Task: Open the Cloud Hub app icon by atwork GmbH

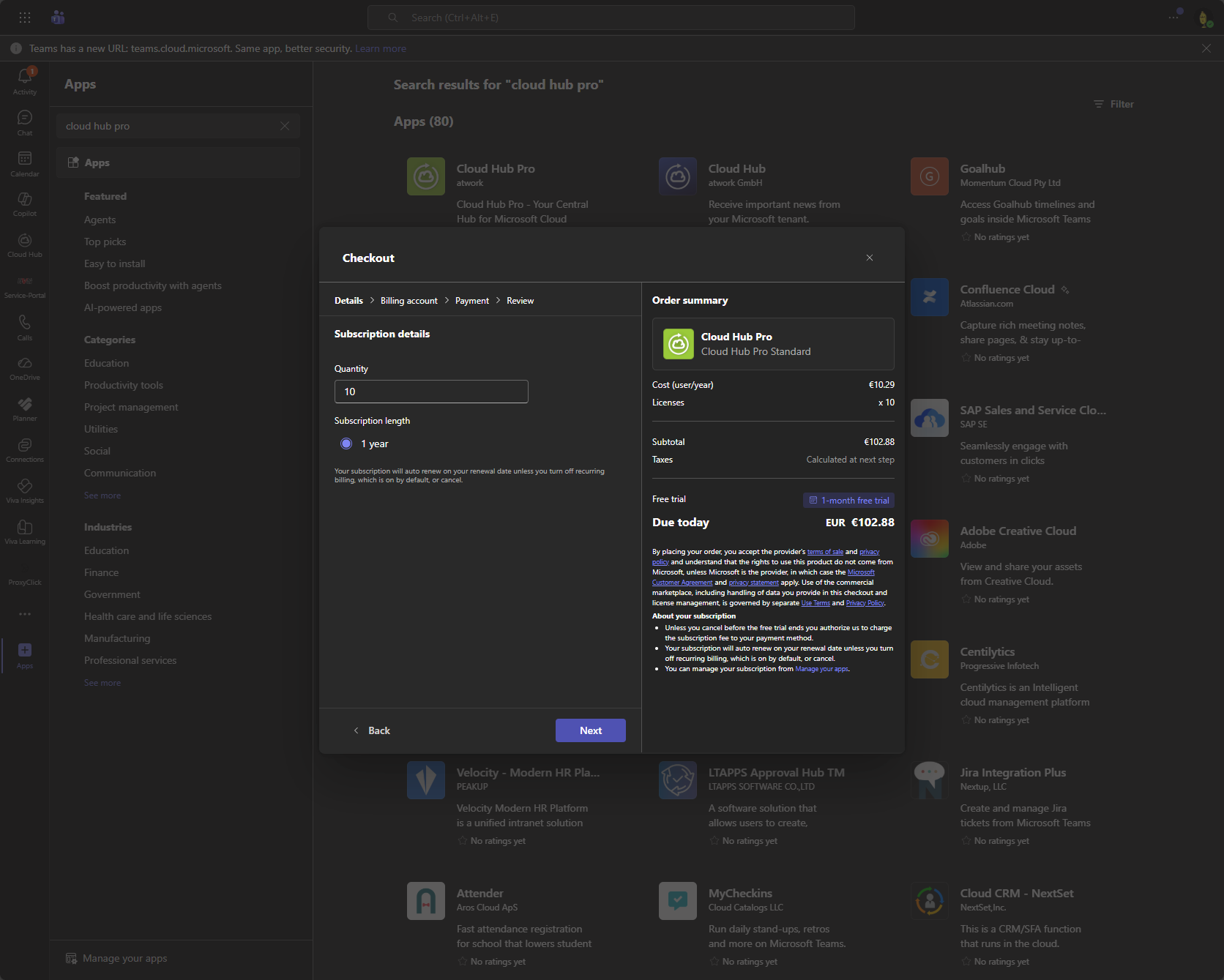Action: [678, 176]
